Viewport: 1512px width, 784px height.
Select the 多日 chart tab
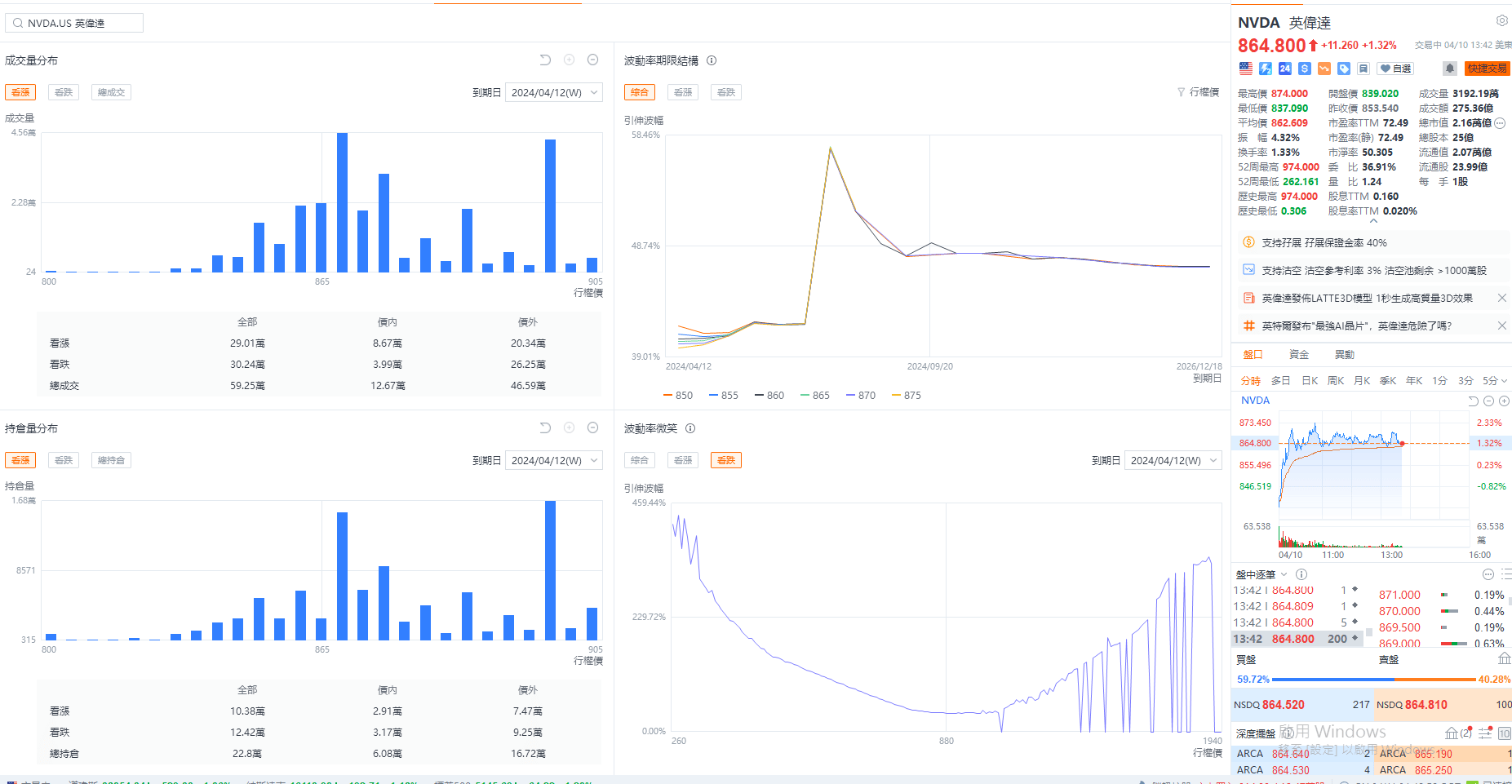(1281, 381)
